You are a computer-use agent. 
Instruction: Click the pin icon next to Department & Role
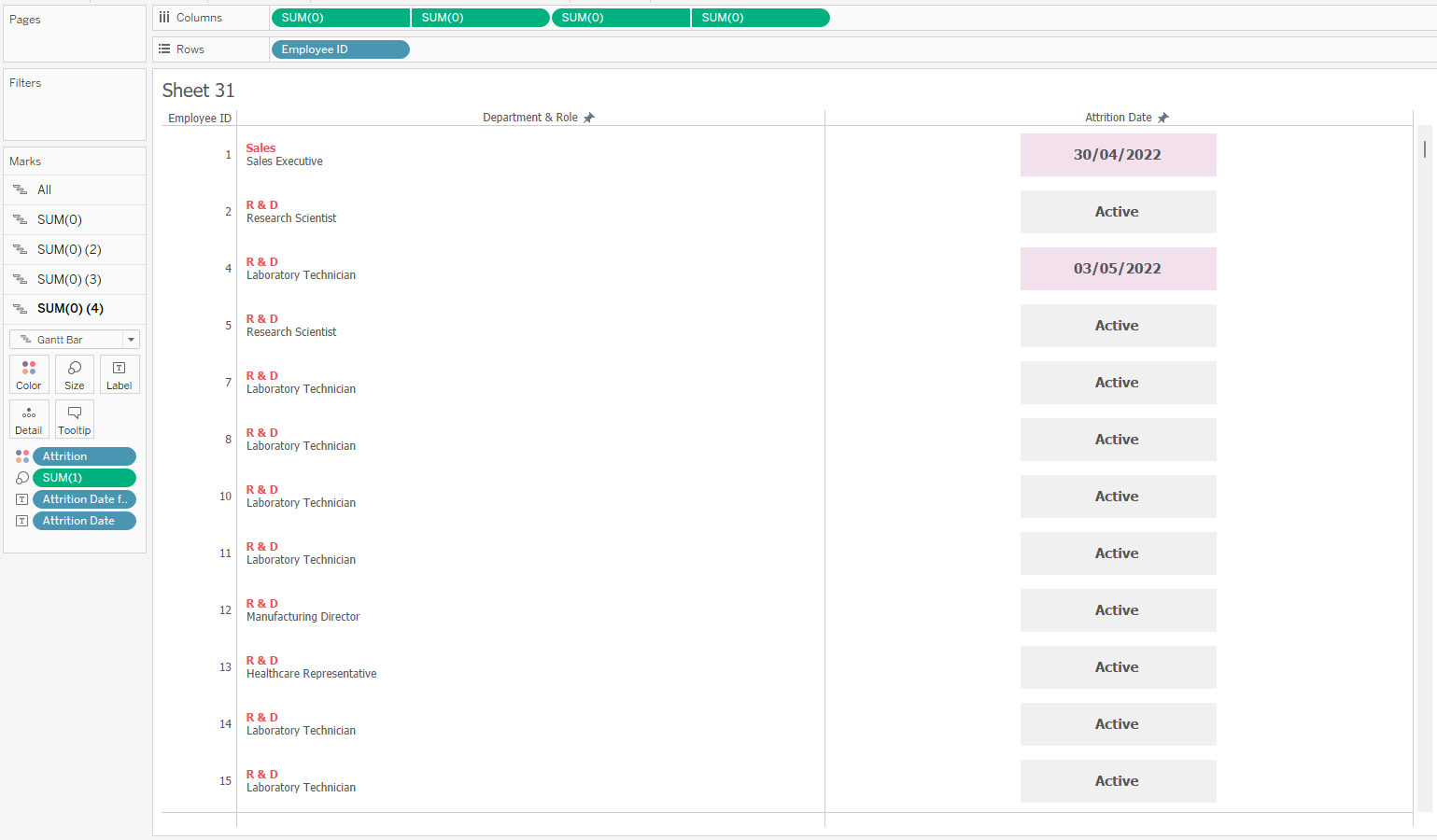(589, 118)
